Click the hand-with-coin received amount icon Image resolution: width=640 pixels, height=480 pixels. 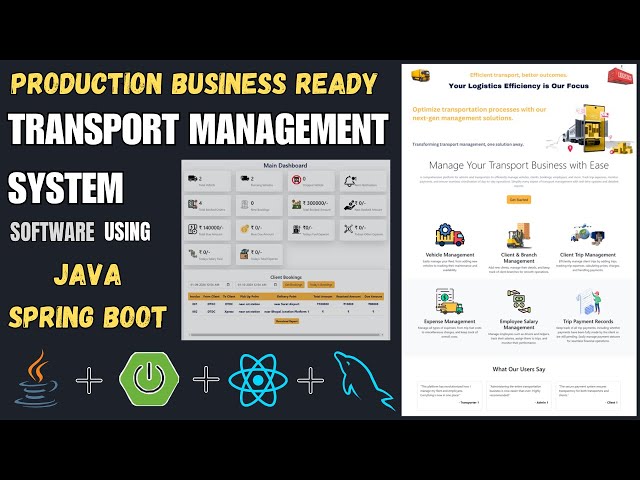coord(349,205)
